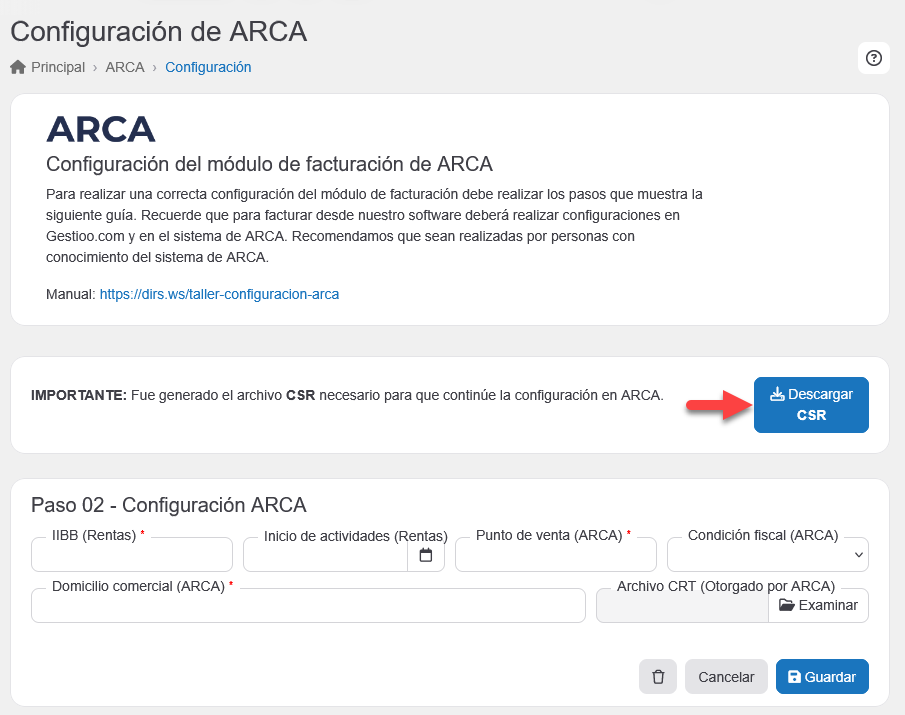This screenshot has height=715, width=905.
Task: Click into the Punto de venta field
Action: (555, 555)
